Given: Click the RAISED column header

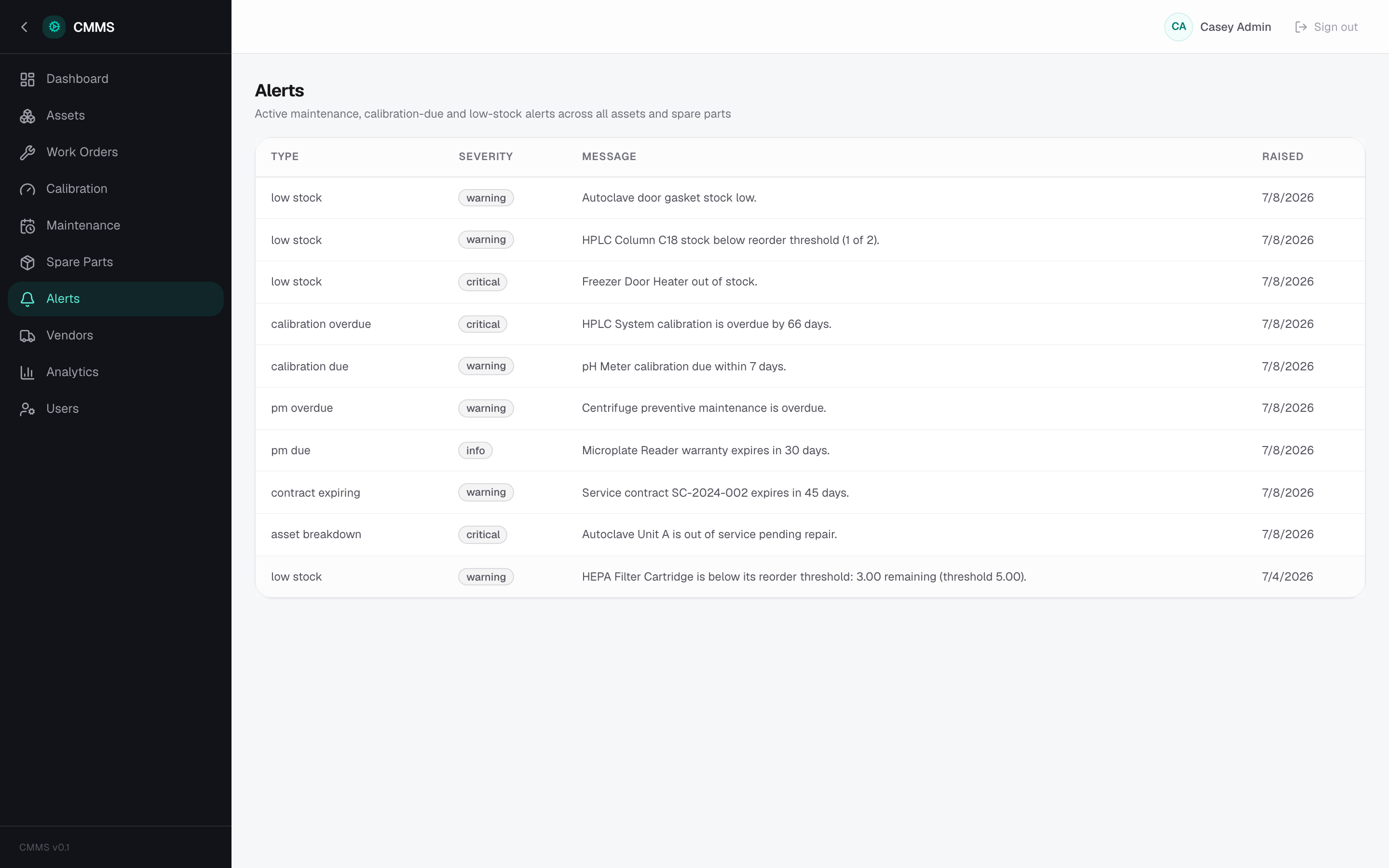Looking at the screenshot, I should (1282, 157).
